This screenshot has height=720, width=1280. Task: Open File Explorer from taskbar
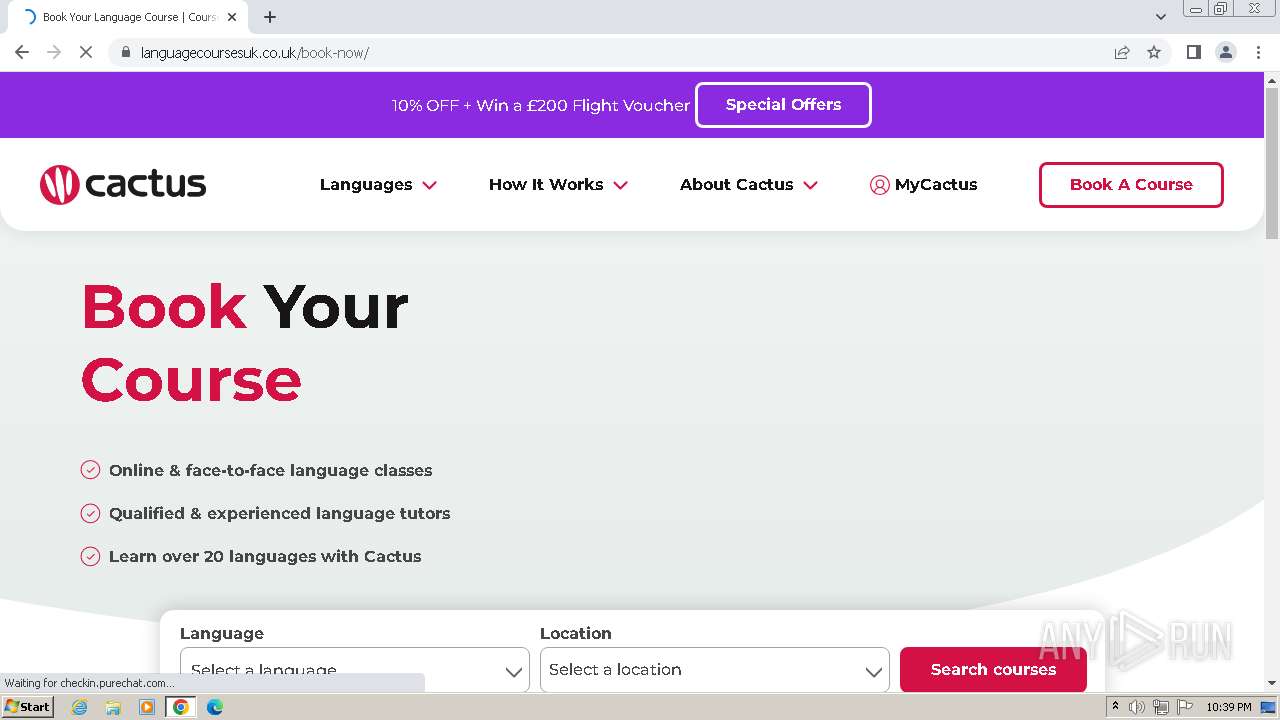(113, 707)
